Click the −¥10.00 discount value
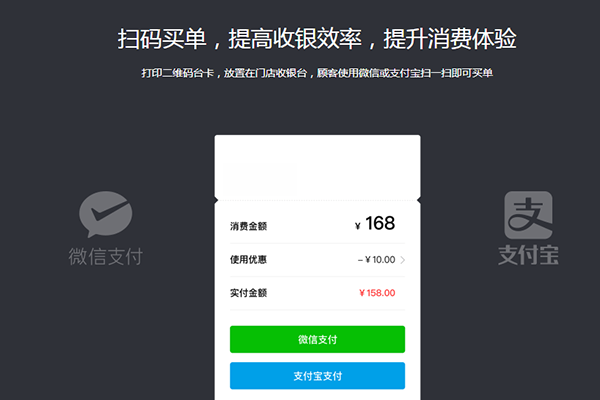The image size is (600, 400). [377, 260]
